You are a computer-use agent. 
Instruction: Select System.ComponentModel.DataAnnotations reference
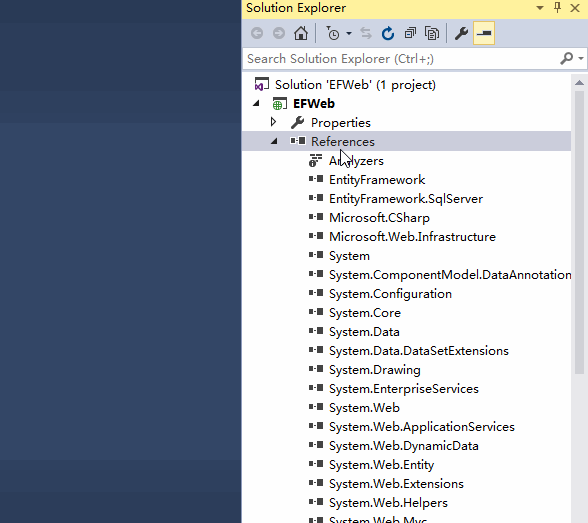pyautogui.click(x=450, y=275)
